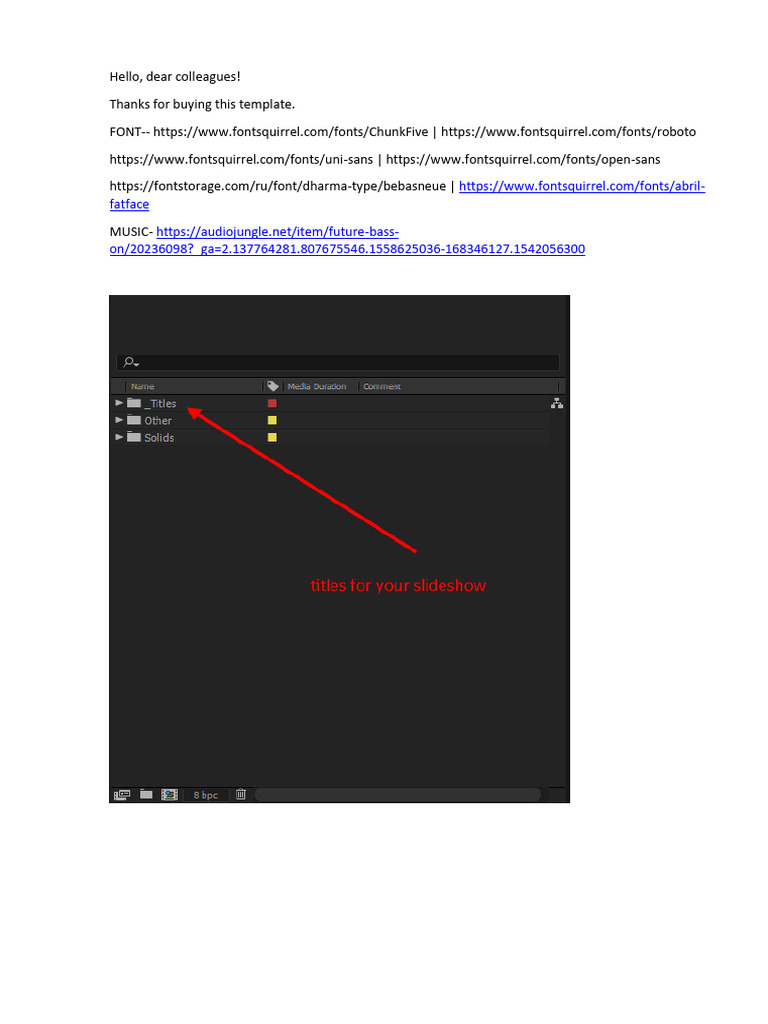Click the project panel horizontal scrollbar

coord(398,795)
